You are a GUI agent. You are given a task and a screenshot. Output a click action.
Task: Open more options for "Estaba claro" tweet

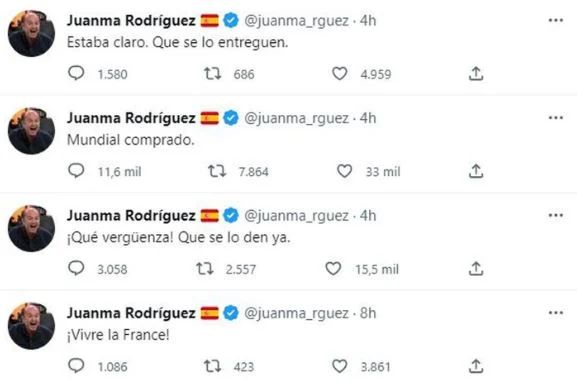[x=556, y=20]
